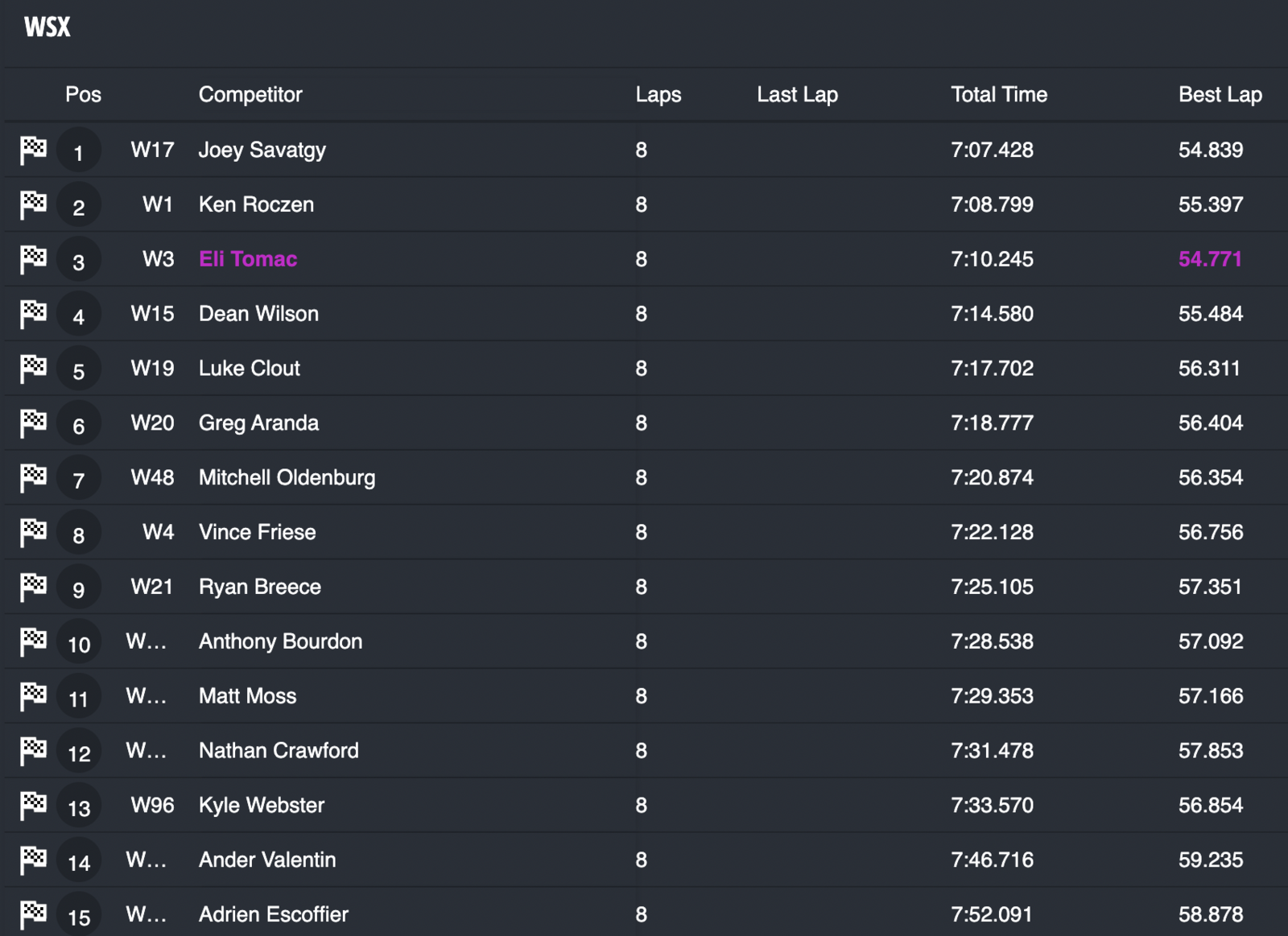
Task: Click the finish flag beside Vince Friese
Action: [x=33, y=532]
